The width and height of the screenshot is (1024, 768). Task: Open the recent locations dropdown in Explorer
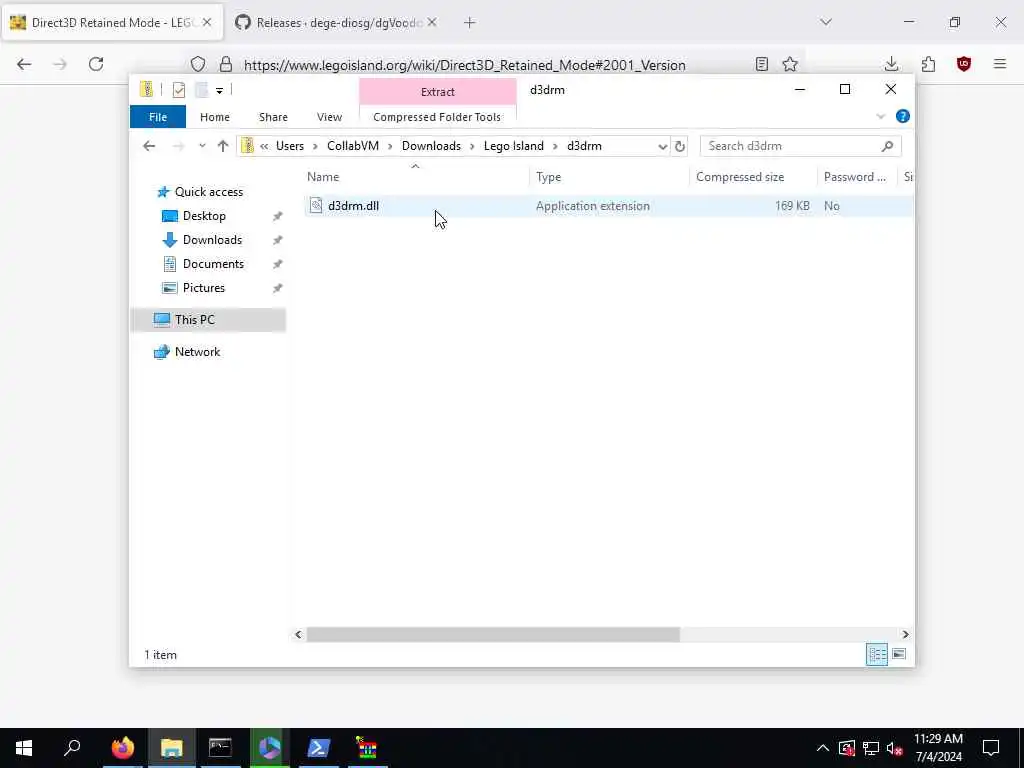pyautogui.click(x=202, y=146)
